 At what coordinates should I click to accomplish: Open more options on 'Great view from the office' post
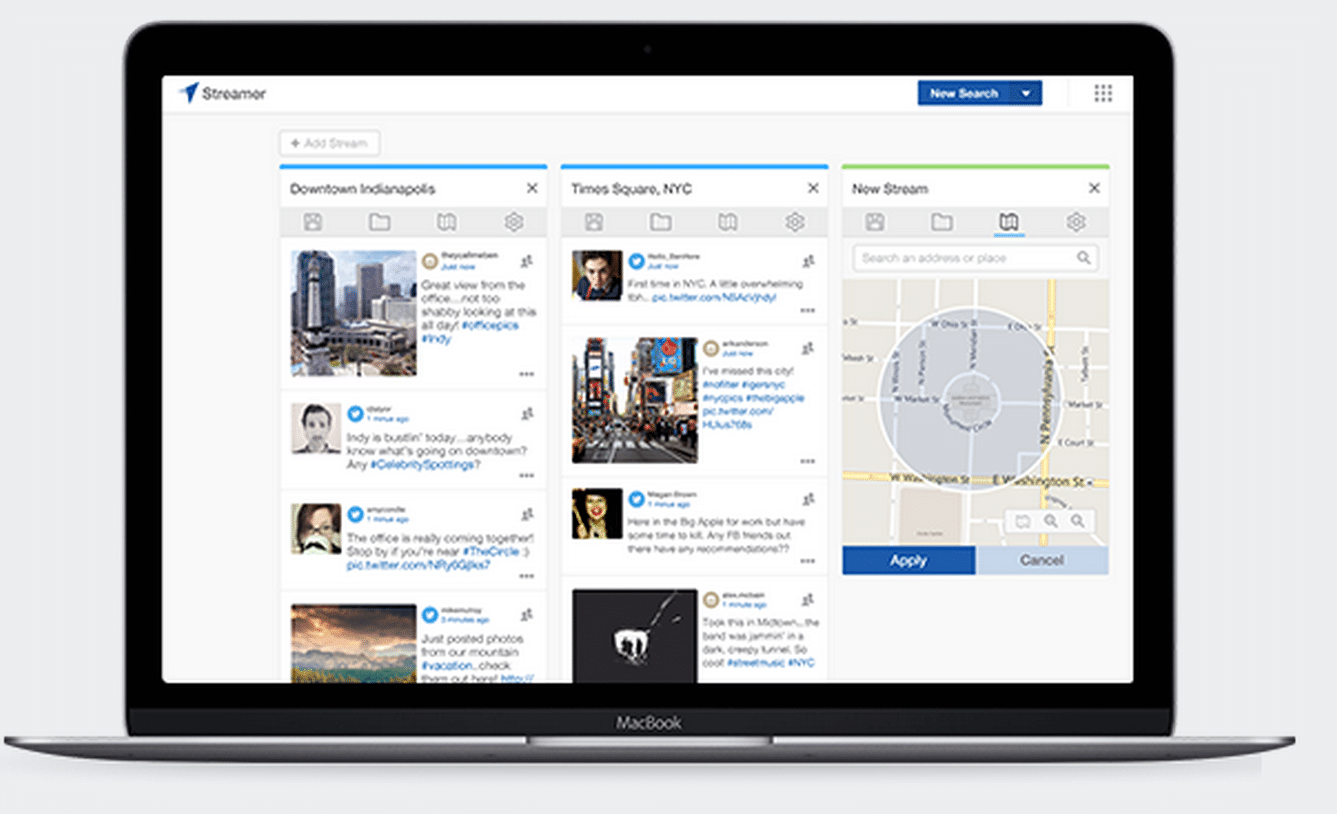(526, 374)
